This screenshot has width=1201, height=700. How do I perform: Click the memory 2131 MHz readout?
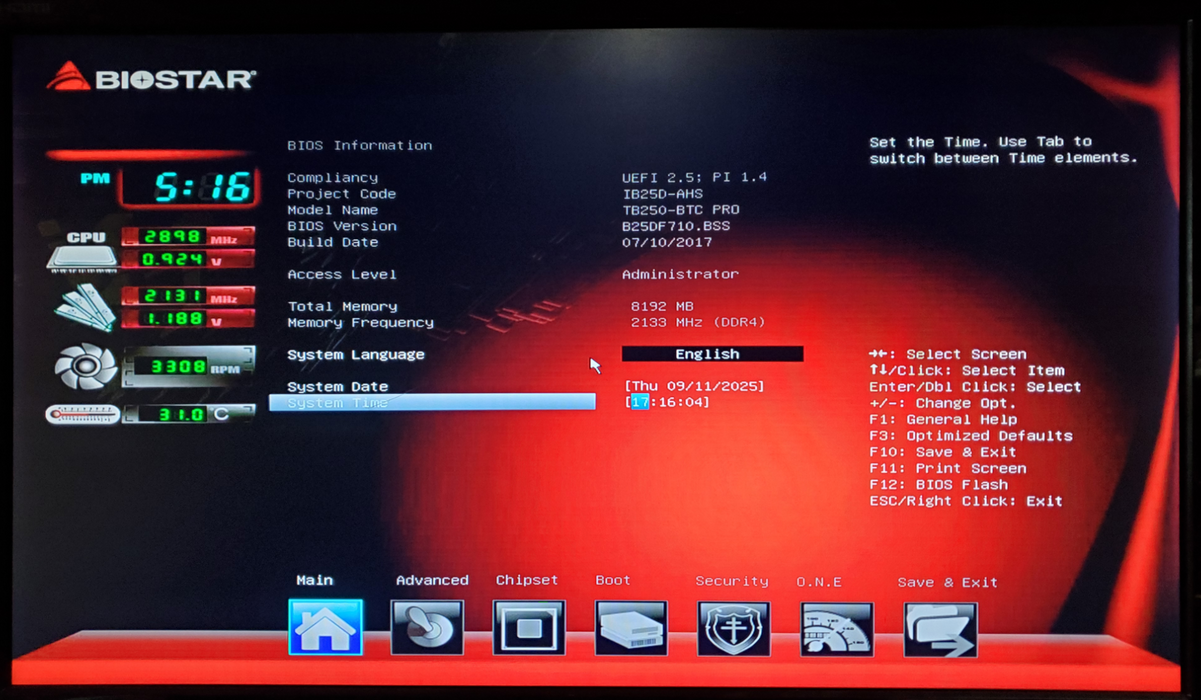pos(188,296)
